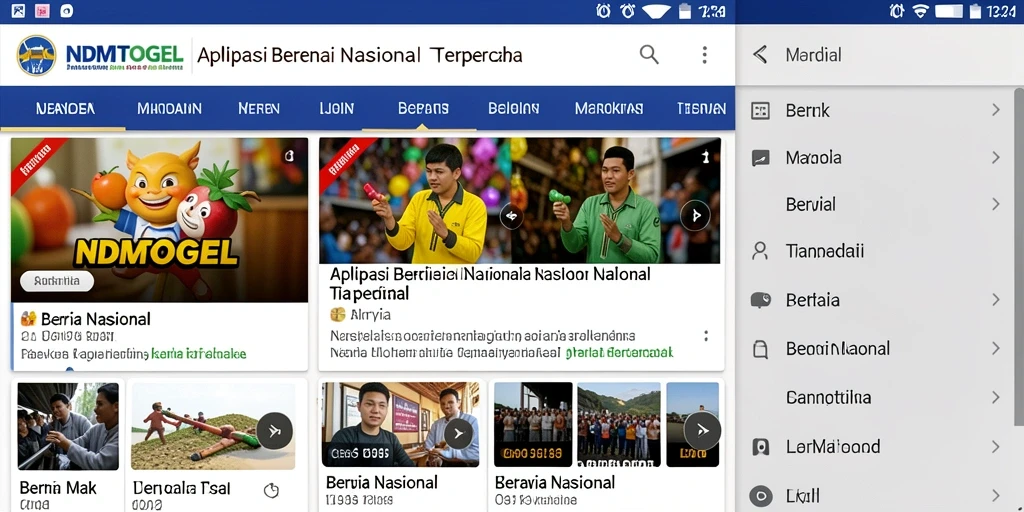Click the pill button on NDMOGEL banner
Image resolution: width=1024 pixels, height=512 pixels.
57,281
